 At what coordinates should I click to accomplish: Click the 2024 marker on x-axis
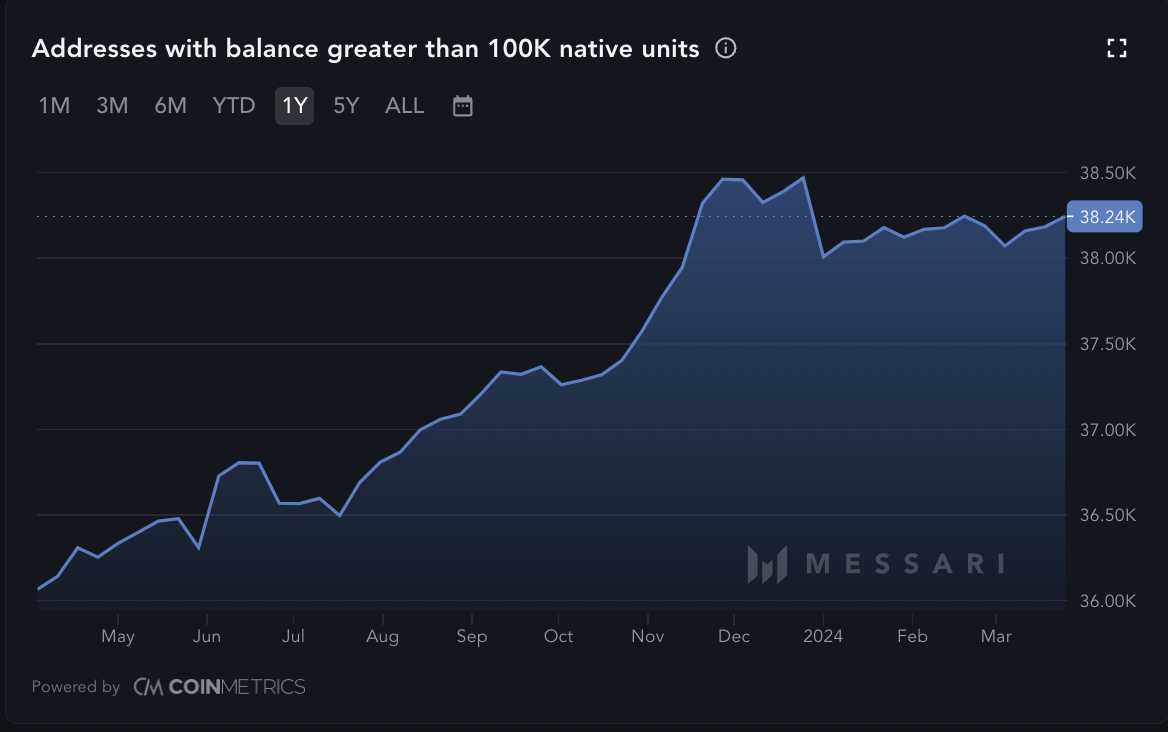(822, 636)
